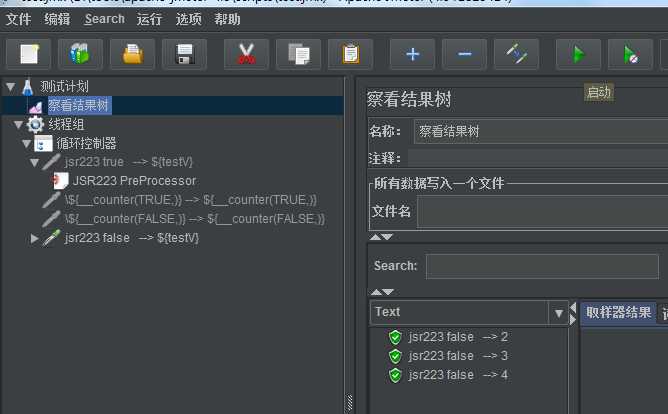Select the 线程组 tree item
The image size is (668, 414).
[66, 124]
